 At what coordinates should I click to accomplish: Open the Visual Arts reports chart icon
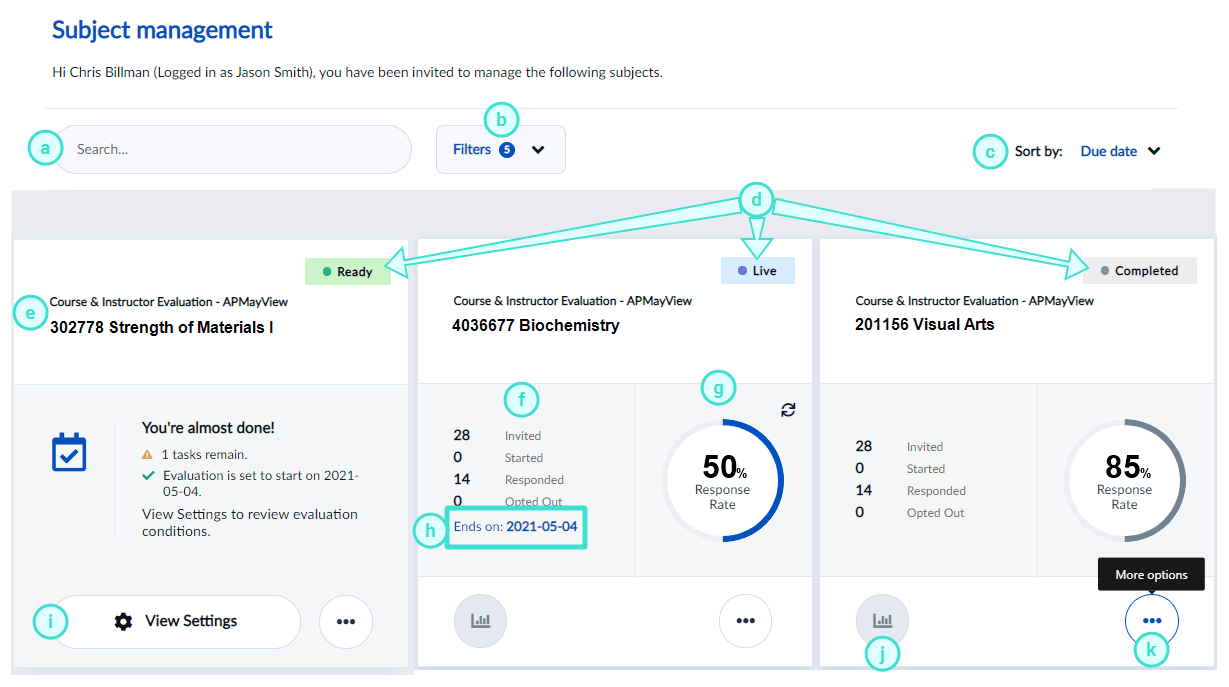(x=882, y=621)
